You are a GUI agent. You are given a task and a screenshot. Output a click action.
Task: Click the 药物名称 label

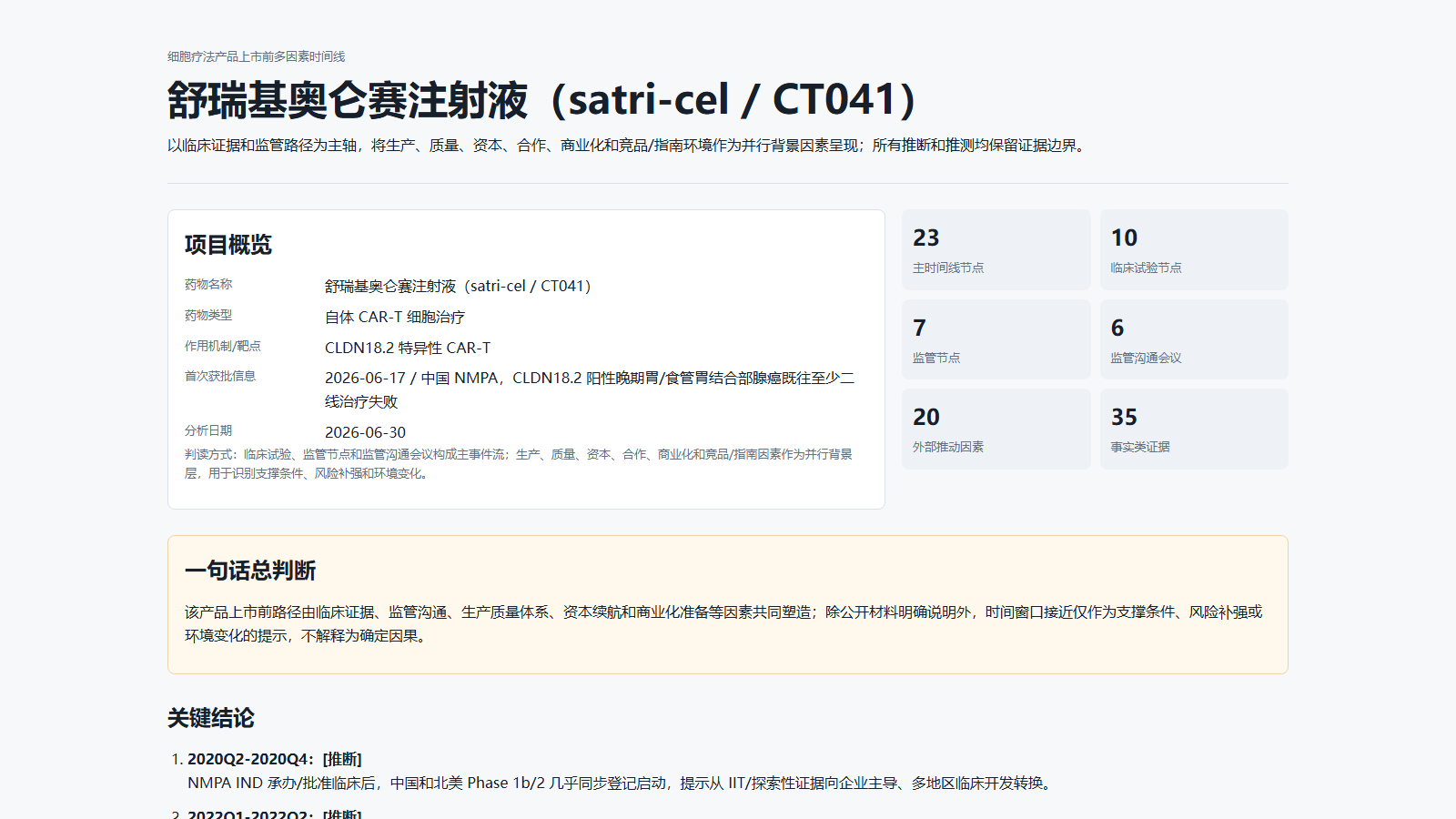[x=208, y=285]
